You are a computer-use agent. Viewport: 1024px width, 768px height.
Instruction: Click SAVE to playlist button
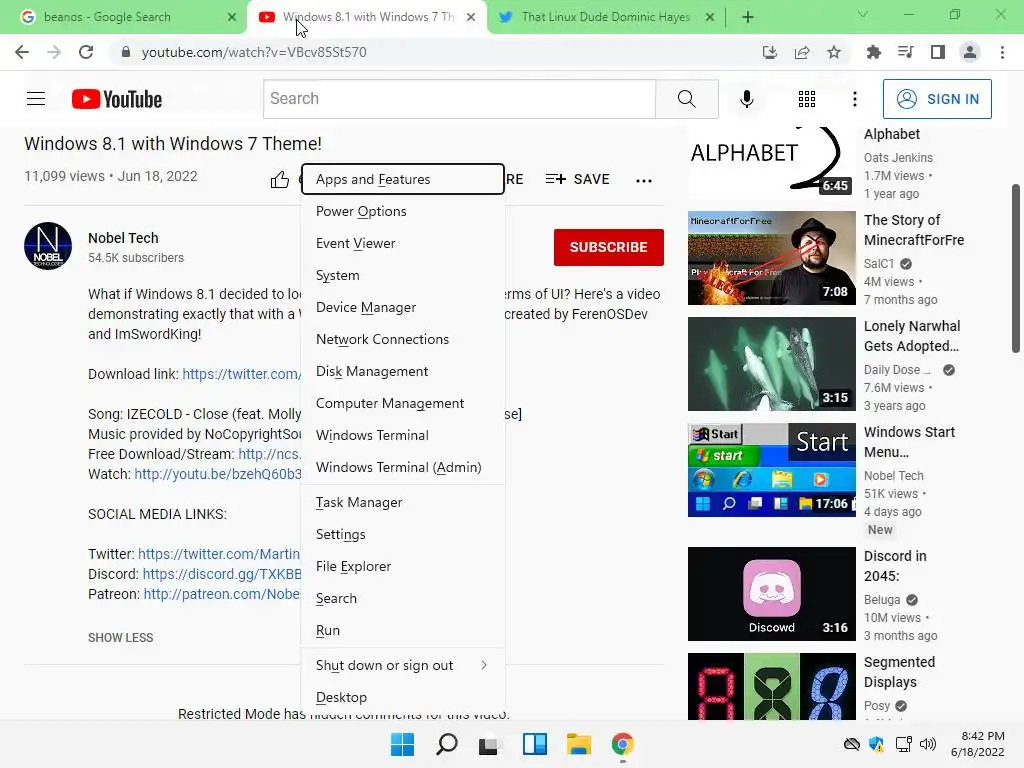point(577,179)
